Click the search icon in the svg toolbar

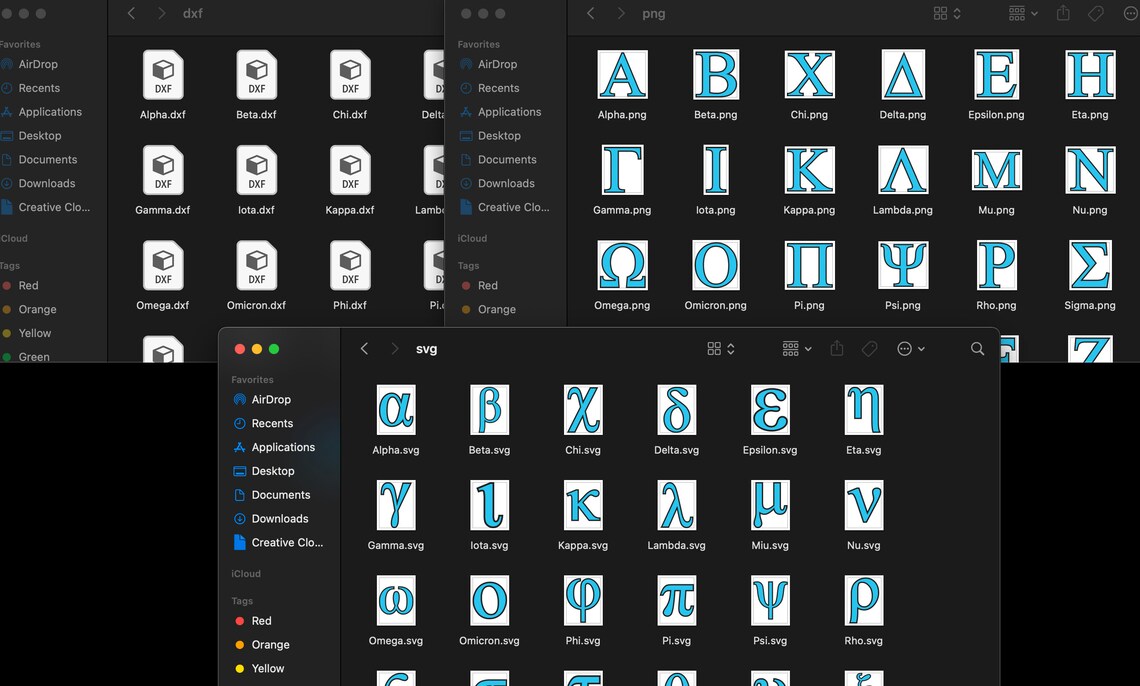pyautogui.click(x=977, y=348)
